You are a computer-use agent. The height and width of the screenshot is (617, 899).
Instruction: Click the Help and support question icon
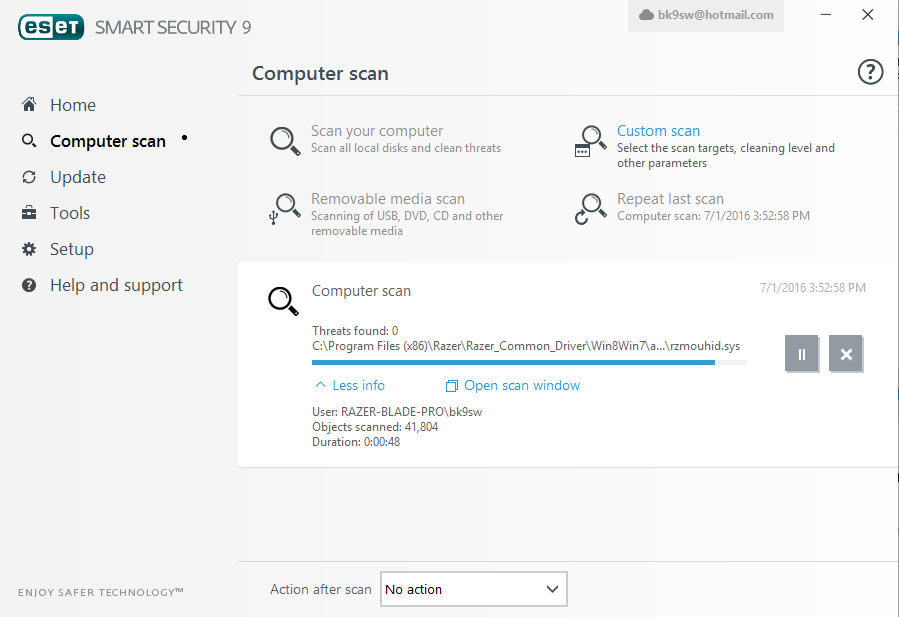29,285
